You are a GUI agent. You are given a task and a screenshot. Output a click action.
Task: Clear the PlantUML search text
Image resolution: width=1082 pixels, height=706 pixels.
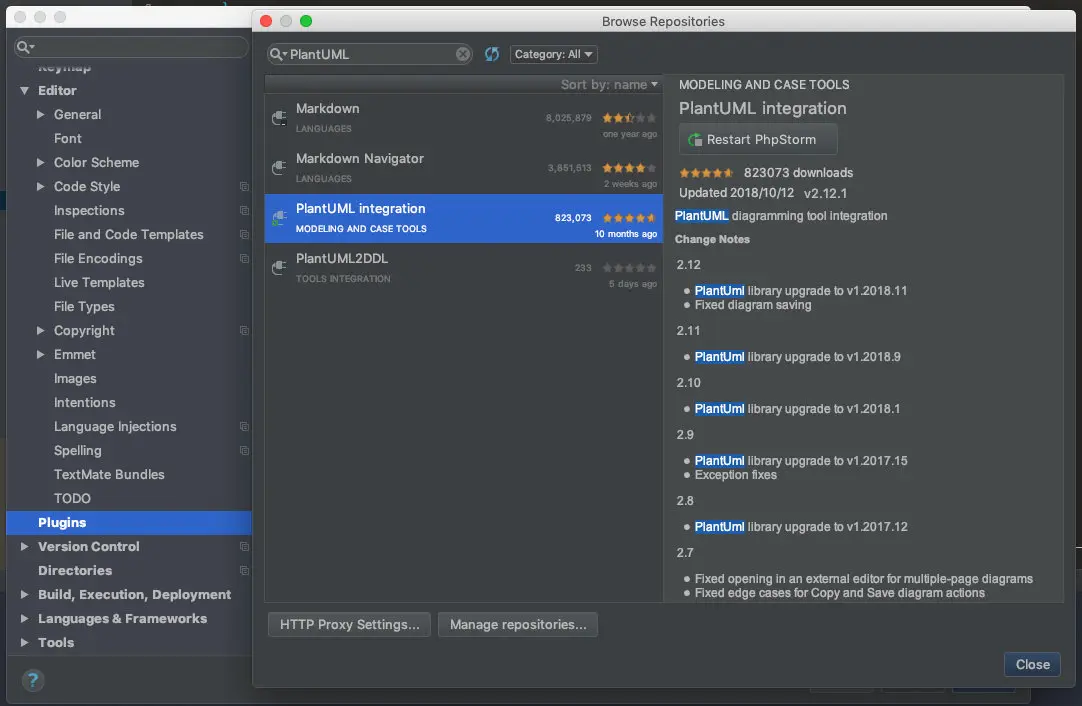coord(463,54)
